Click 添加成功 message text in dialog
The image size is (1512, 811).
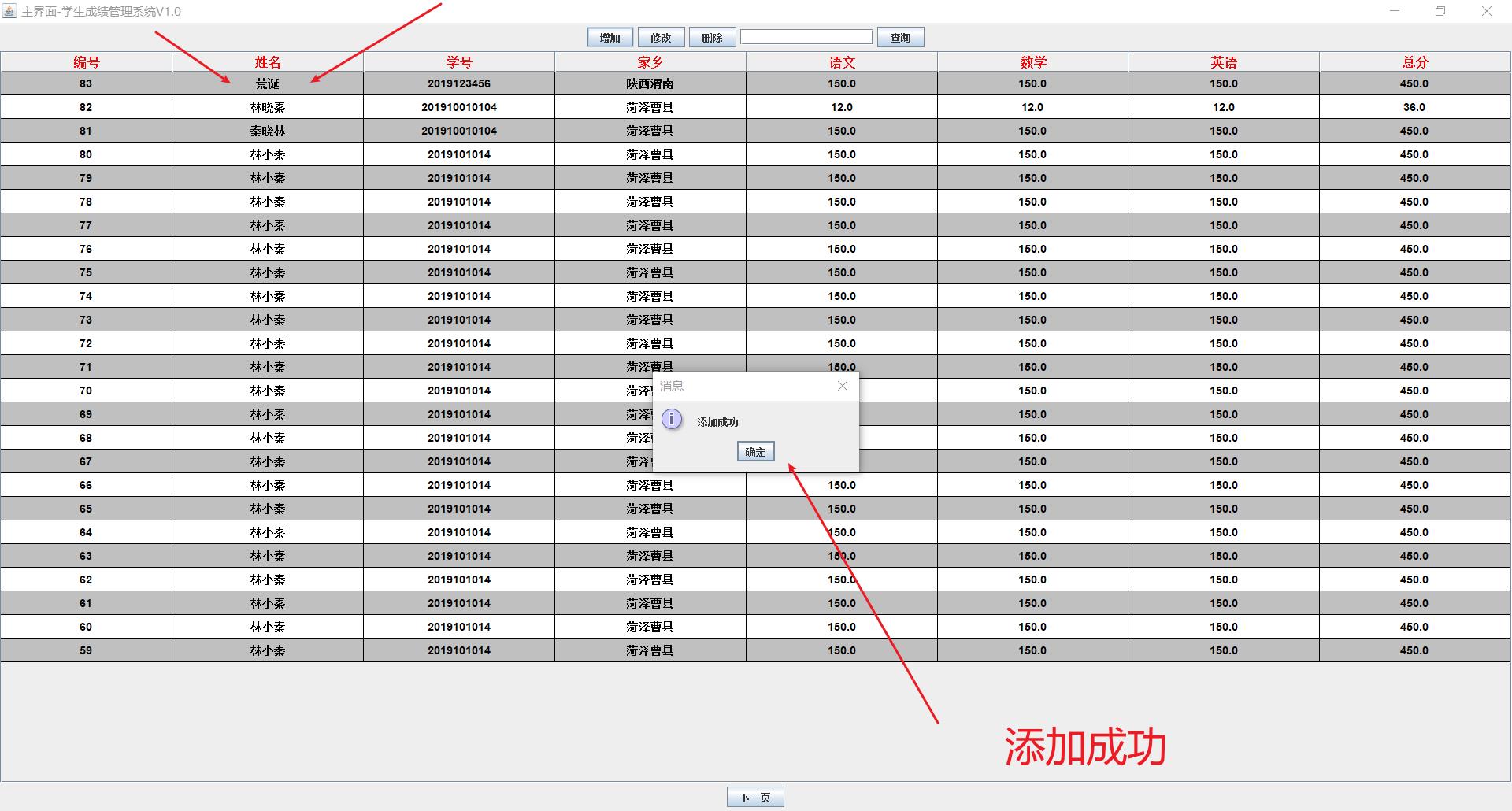click(x=717, y=422)
